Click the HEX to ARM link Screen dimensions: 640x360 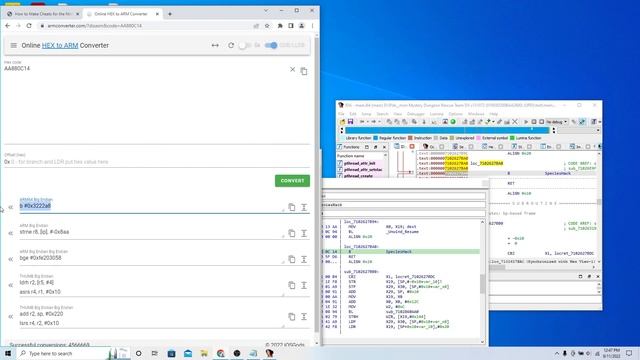[60, 45]
